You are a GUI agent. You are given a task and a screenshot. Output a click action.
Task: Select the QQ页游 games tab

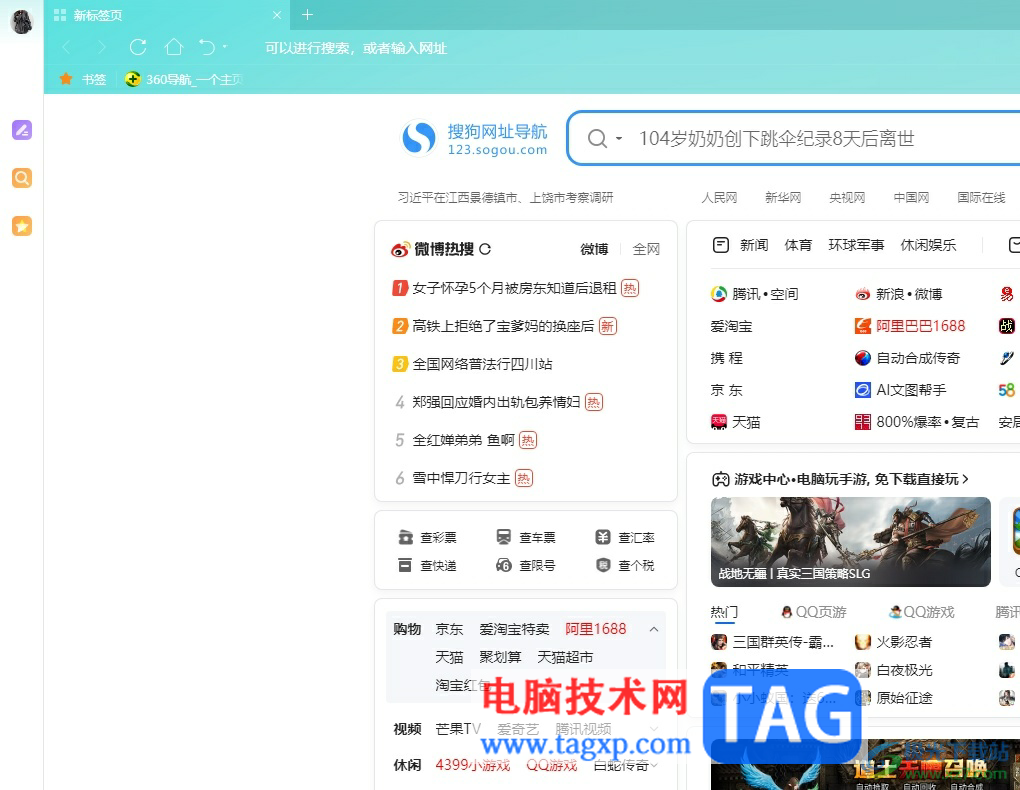click(x=814, y=612)
